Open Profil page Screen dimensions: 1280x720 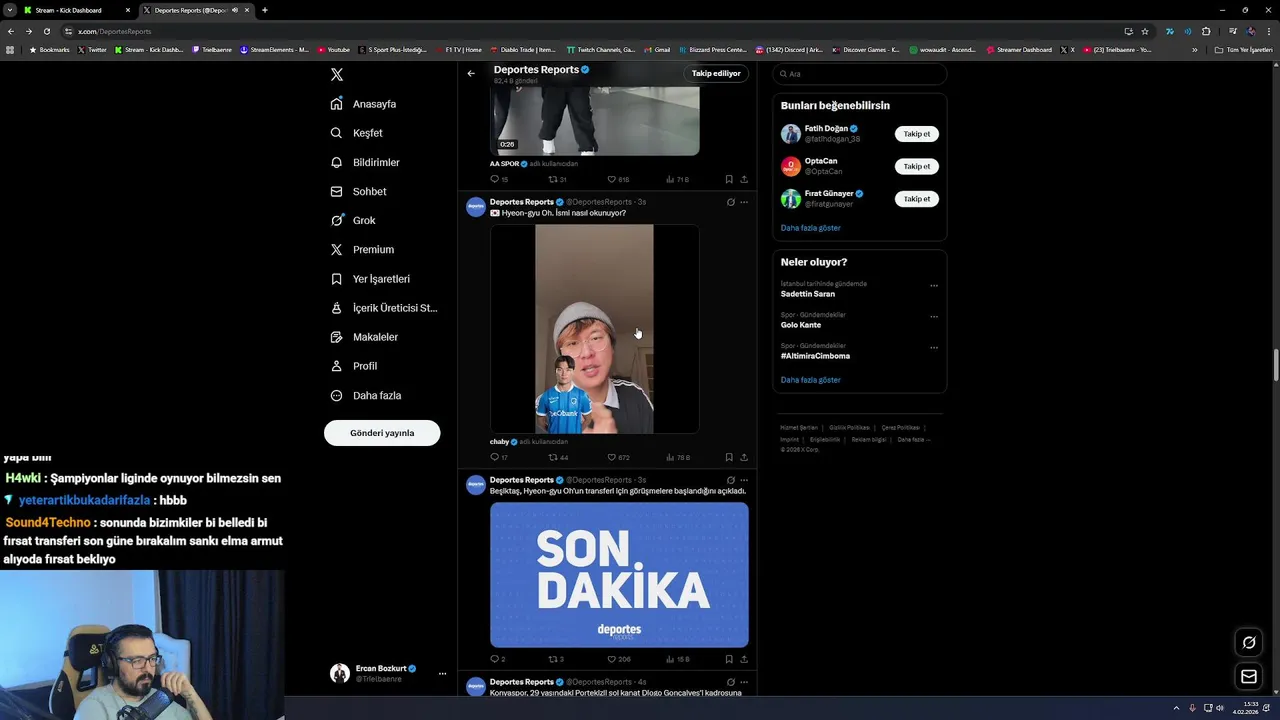(x=354, y=366)
